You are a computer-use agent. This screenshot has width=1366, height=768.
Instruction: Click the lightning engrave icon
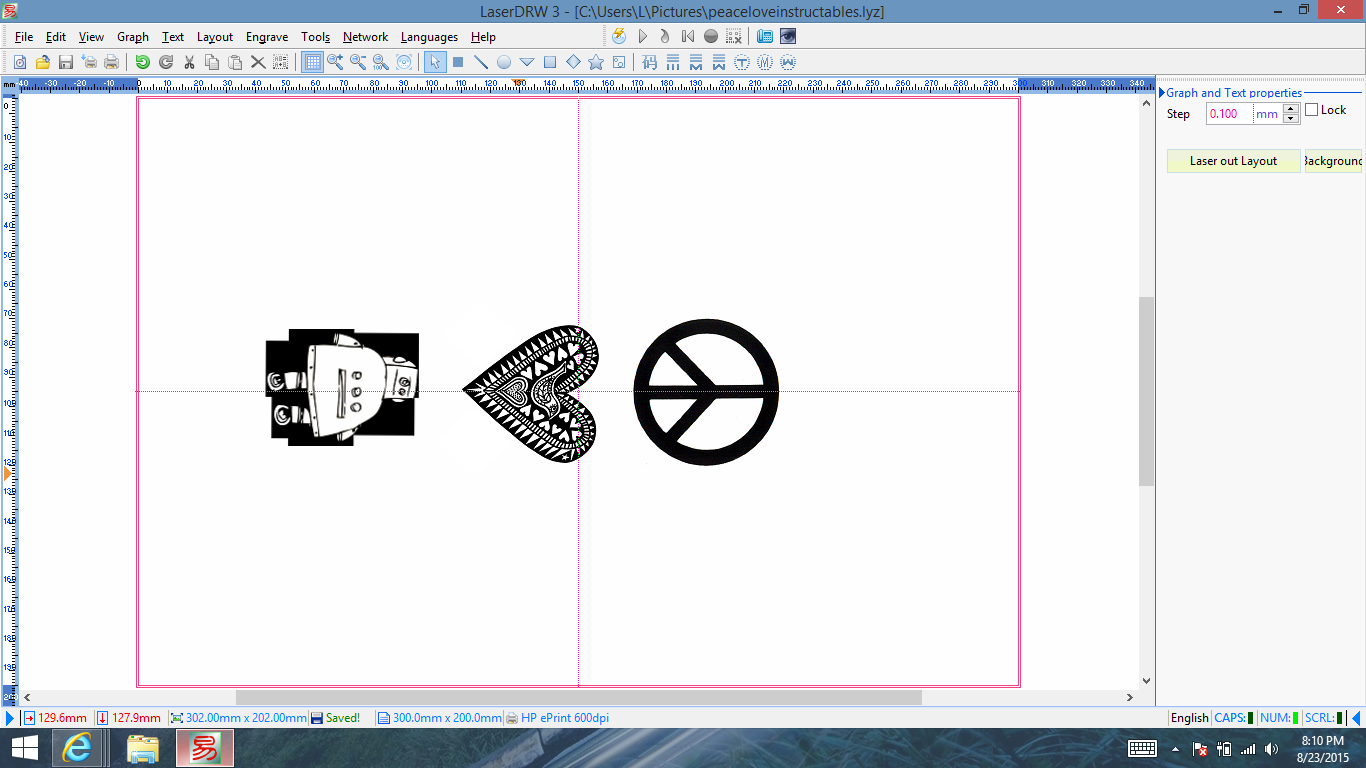pyautogui.click(x=619, y=36)
